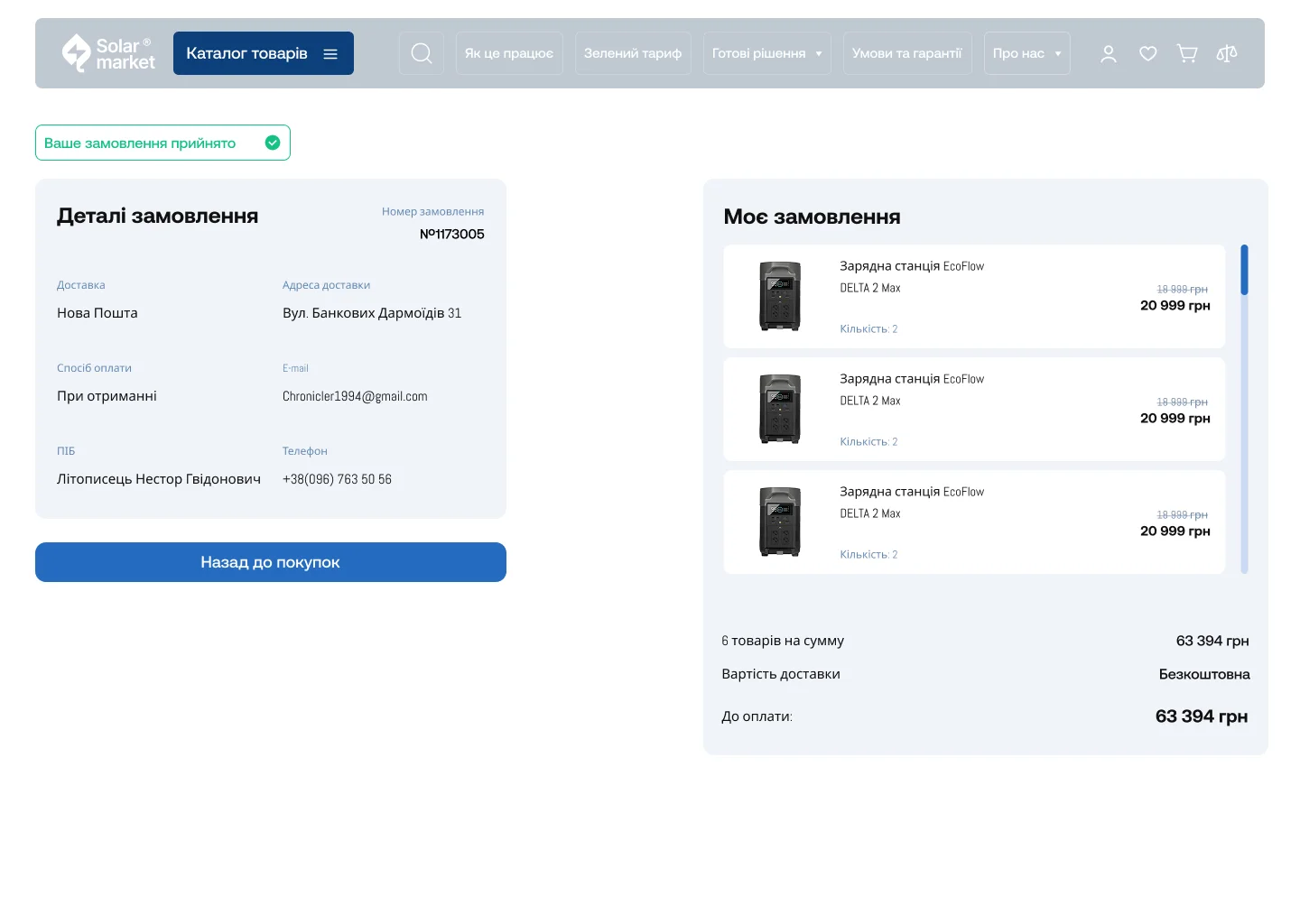Go to Як це працює page
The image size is (1300, 924).
509,53
